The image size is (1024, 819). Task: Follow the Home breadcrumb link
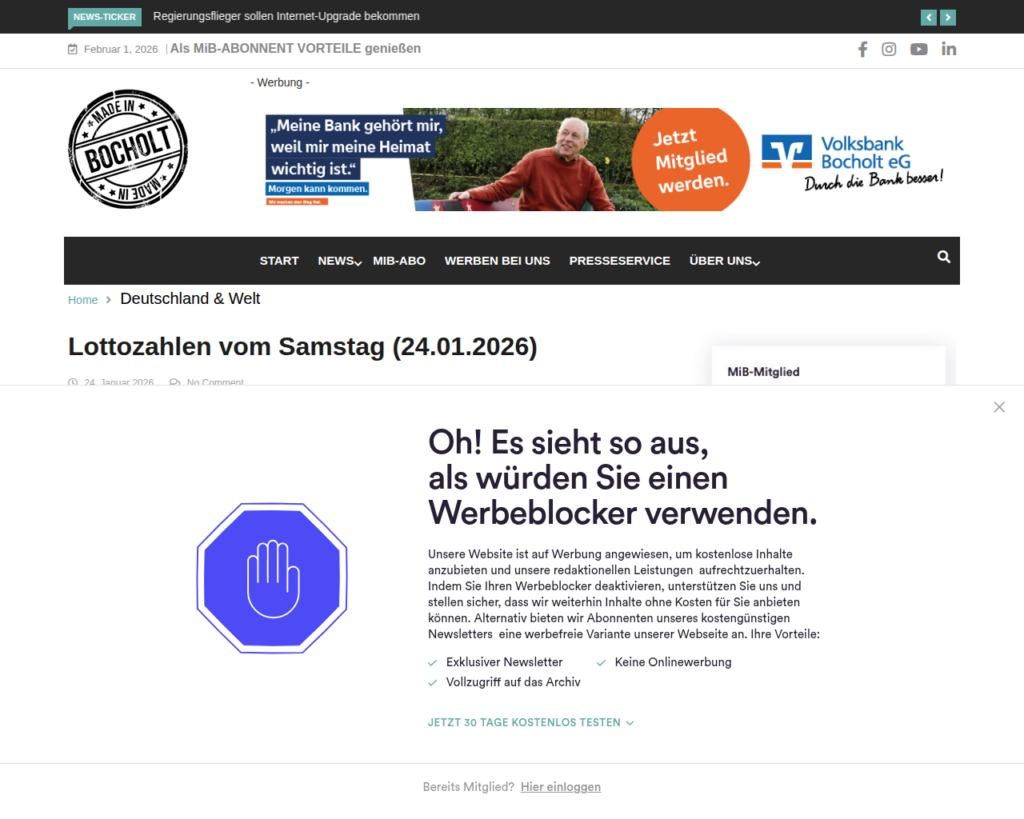pyautogui.click(x=83, y=300)
